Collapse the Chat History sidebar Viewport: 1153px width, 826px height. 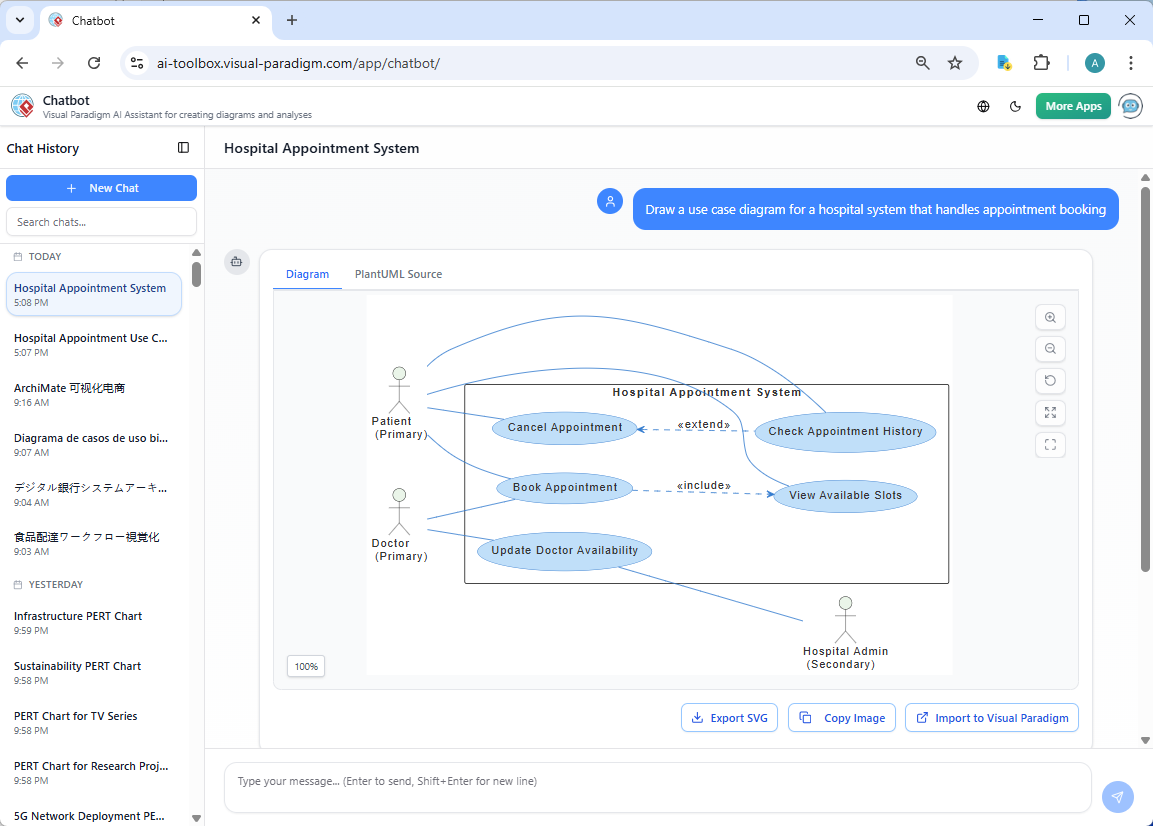pyautogui.click(x=183, y=147)
